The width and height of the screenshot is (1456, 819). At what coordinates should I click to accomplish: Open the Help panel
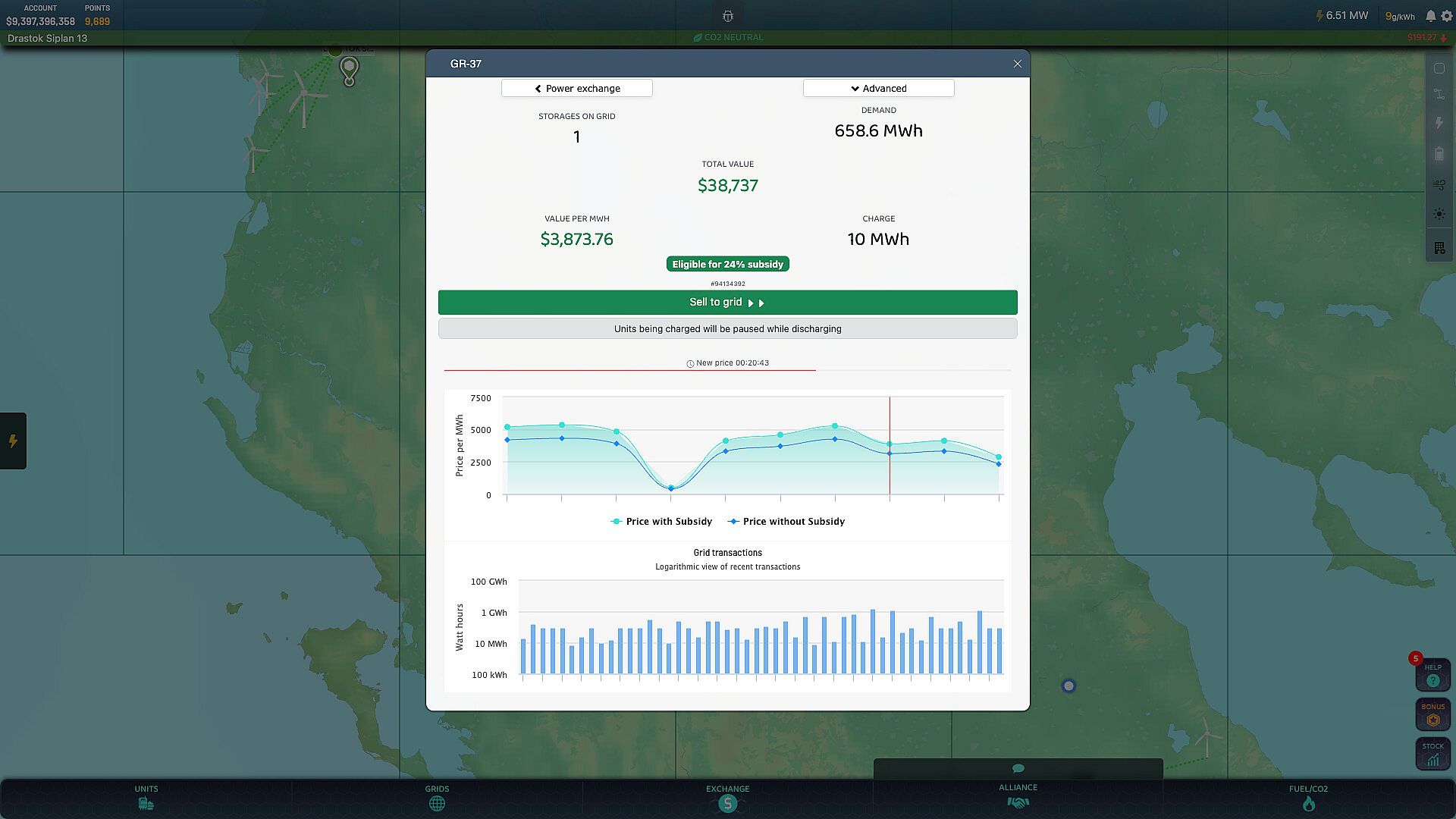(x=1432, y=675)
